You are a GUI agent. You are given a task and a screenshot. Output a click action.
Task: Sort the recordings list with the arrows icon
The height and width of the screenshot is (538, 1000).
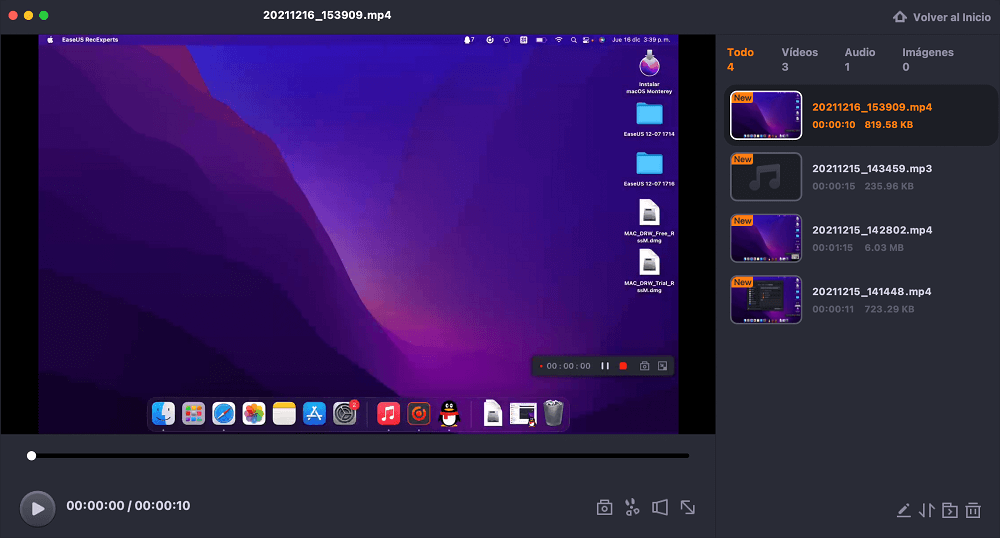coord(927,510)
